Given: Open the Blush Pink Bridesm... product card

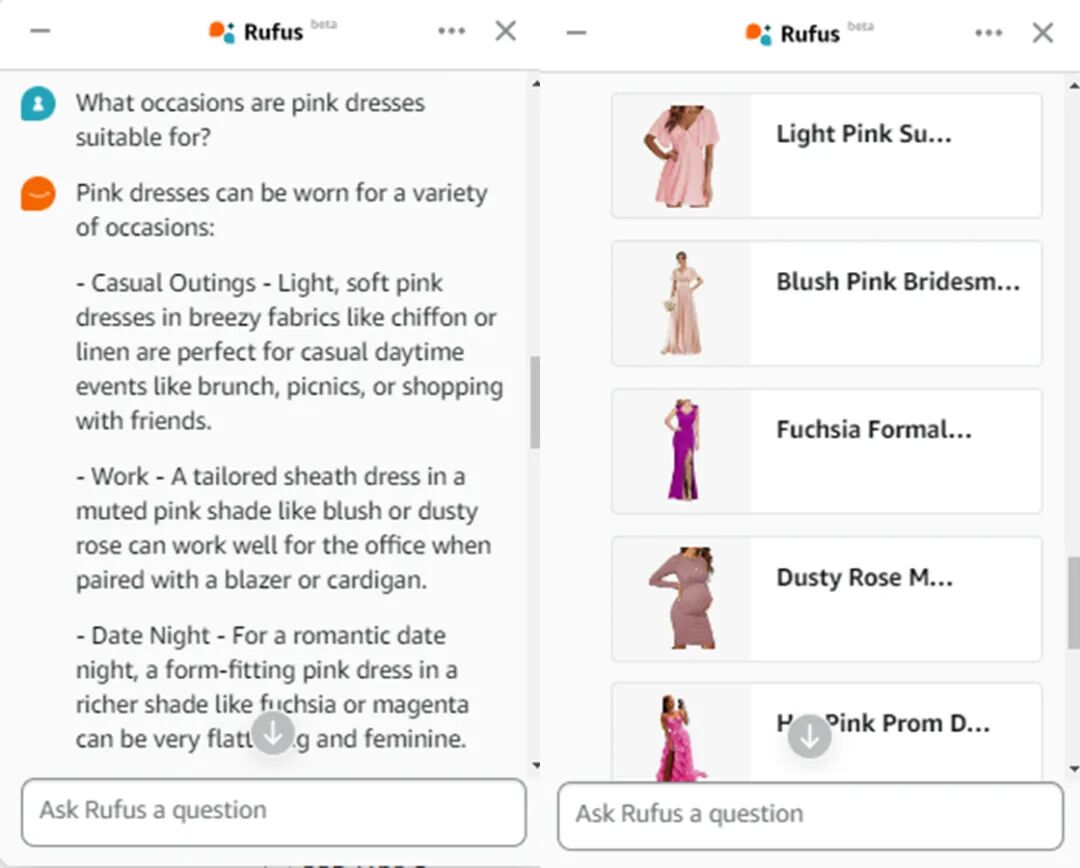Looking at the screenshot, I should pos(827,303).
